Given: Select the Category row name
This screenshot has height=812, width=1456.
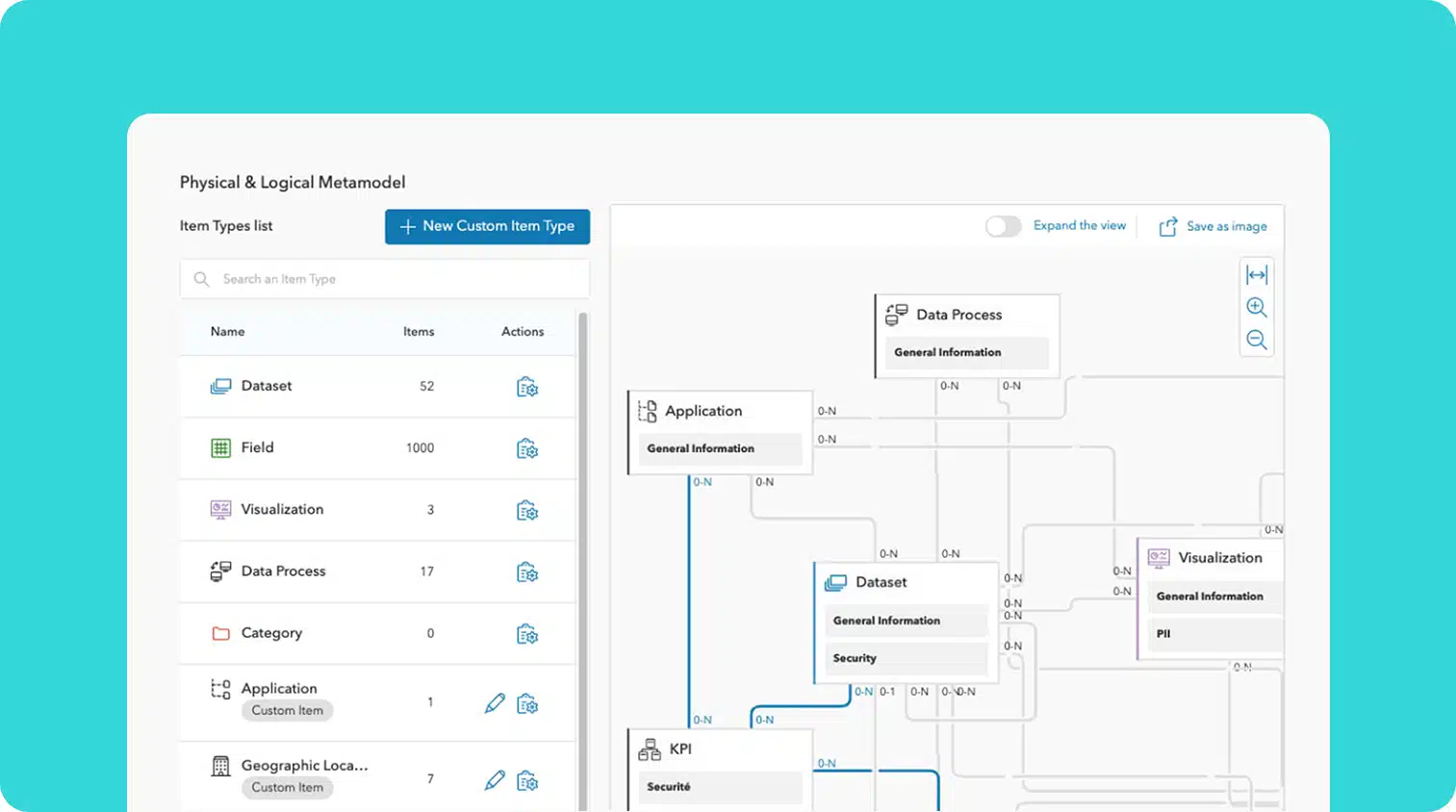Looking at the screenshot, I should 271,633.
